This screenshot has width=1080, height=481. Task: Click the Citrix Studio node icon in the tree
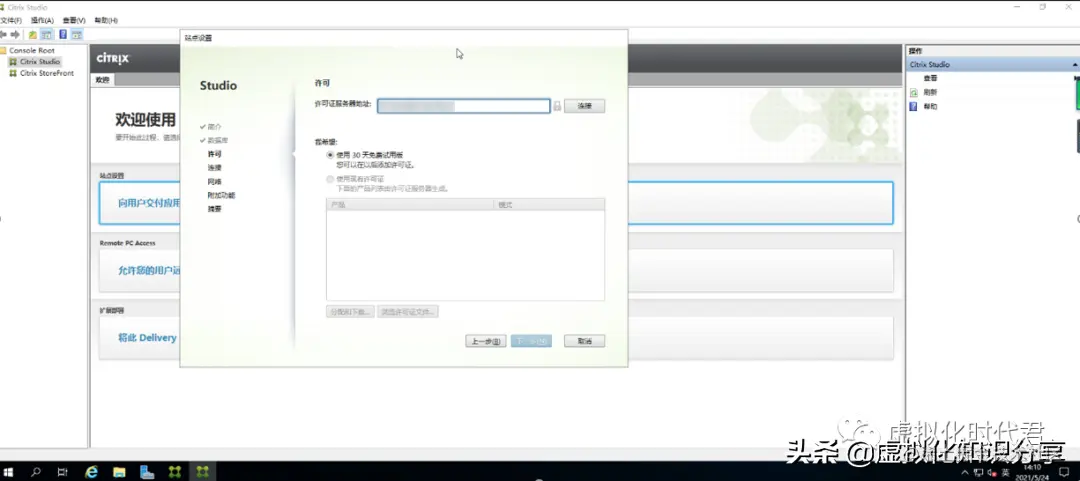coord(13,61)
